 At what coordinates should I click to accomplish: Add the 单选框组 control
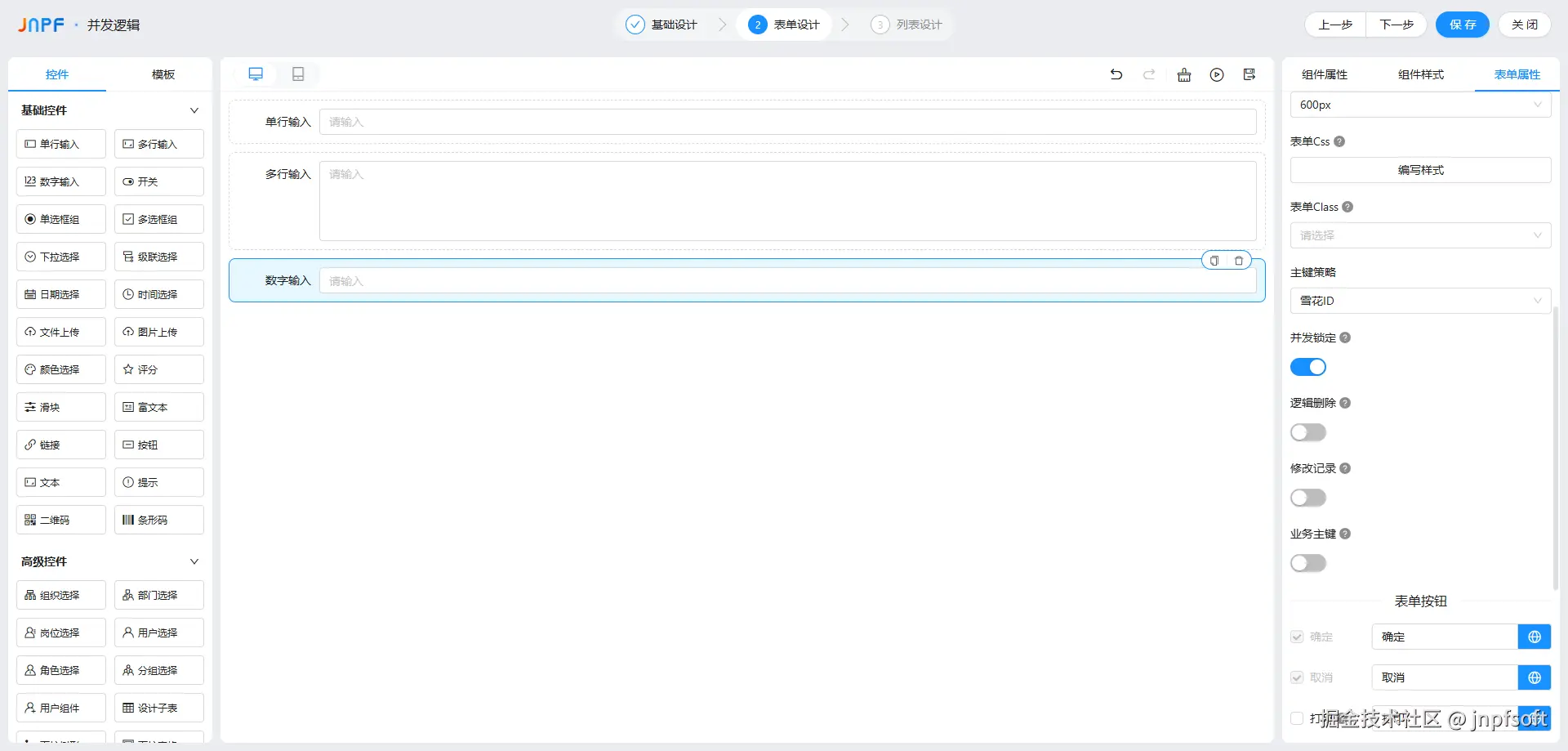pos(61,219)
